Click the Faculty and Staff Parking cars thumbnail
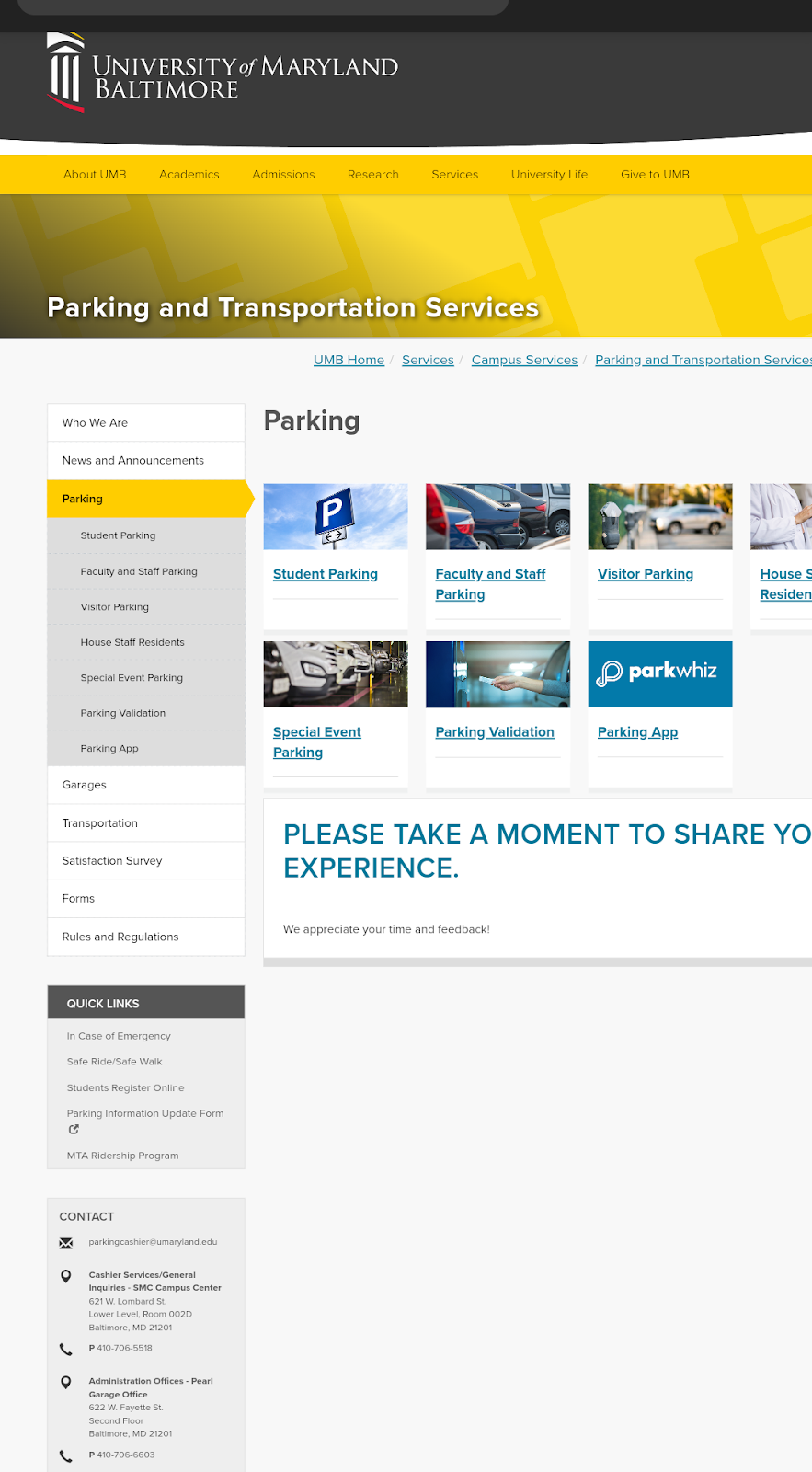The height and width of the screenshot is (1472, 812). pyautogui.click(x=497, y=516)
